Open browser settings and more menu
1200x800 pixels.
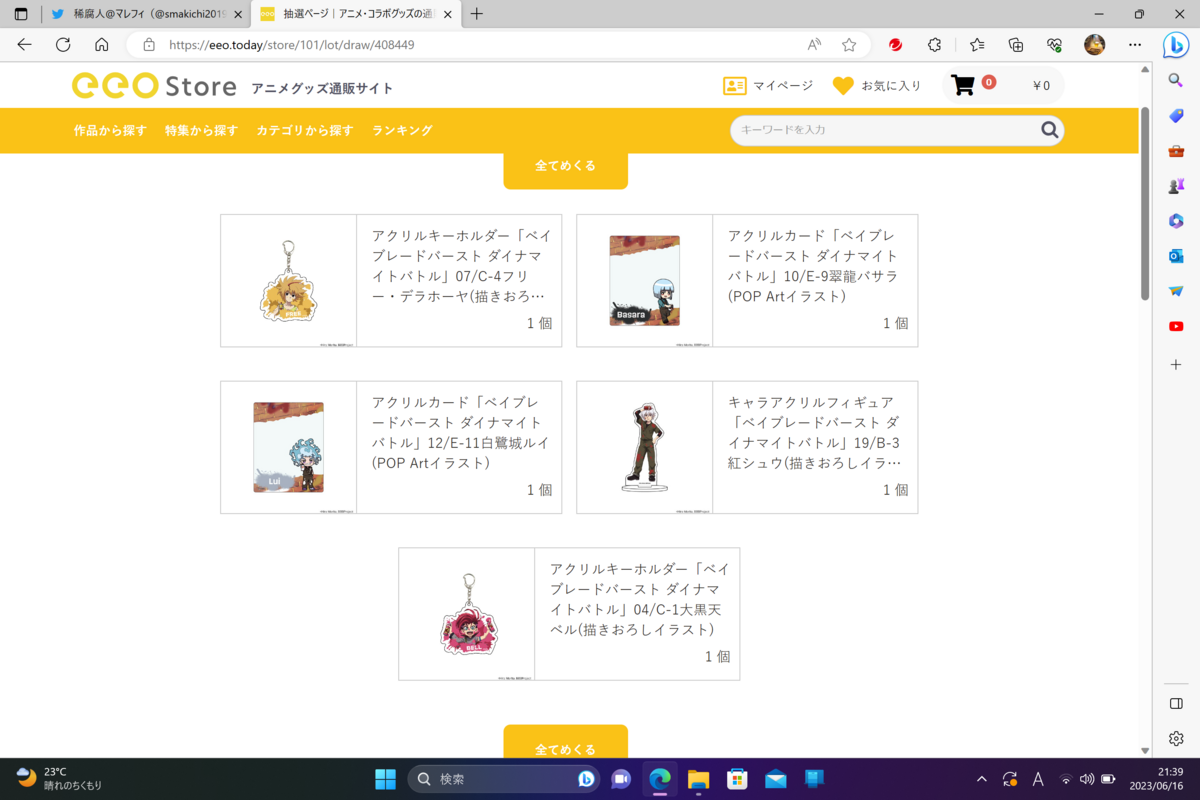1134,45
